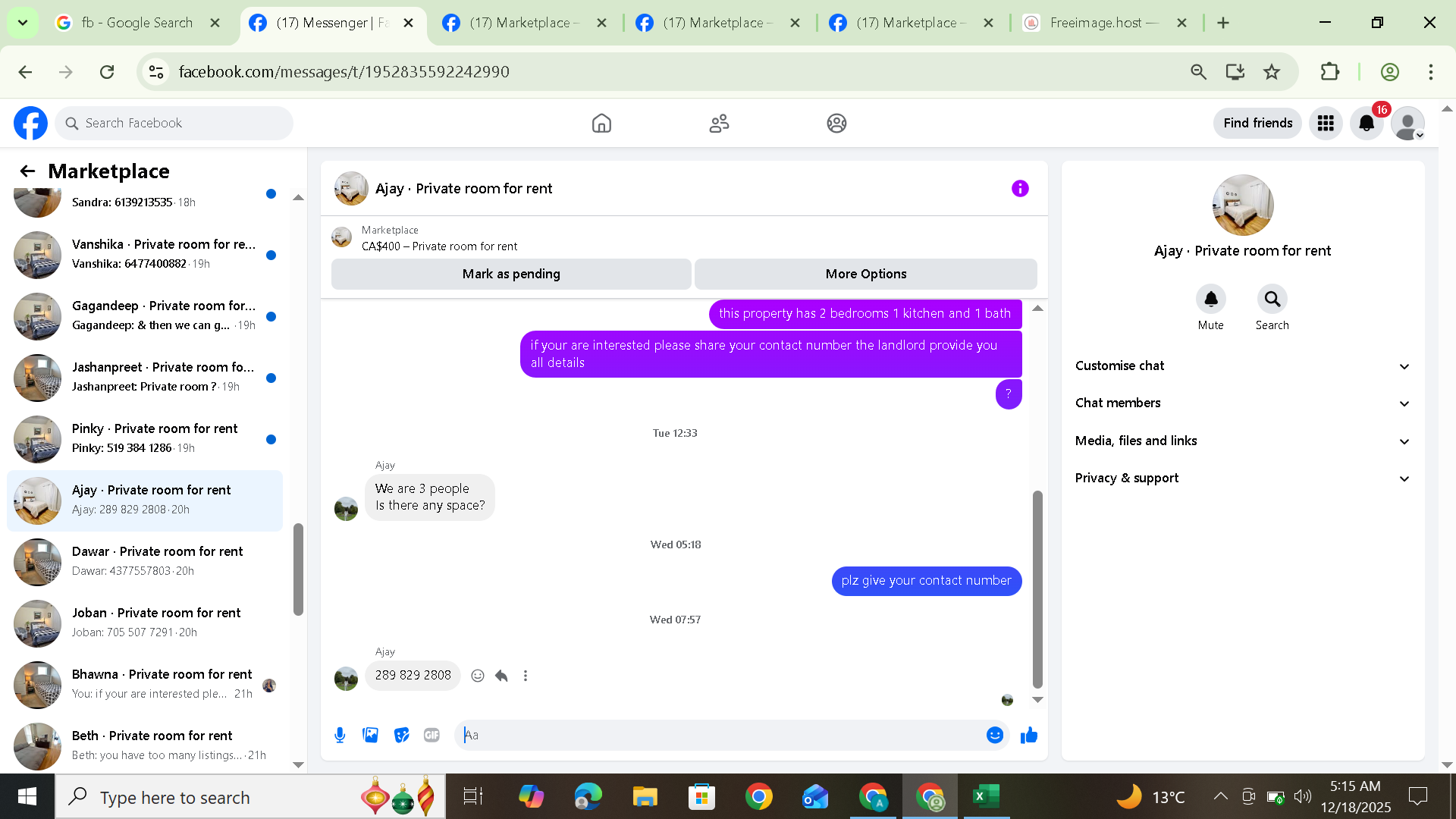Open taskbar volume control
This screenshot has width=1456, height=819.
click(1302, 796)
